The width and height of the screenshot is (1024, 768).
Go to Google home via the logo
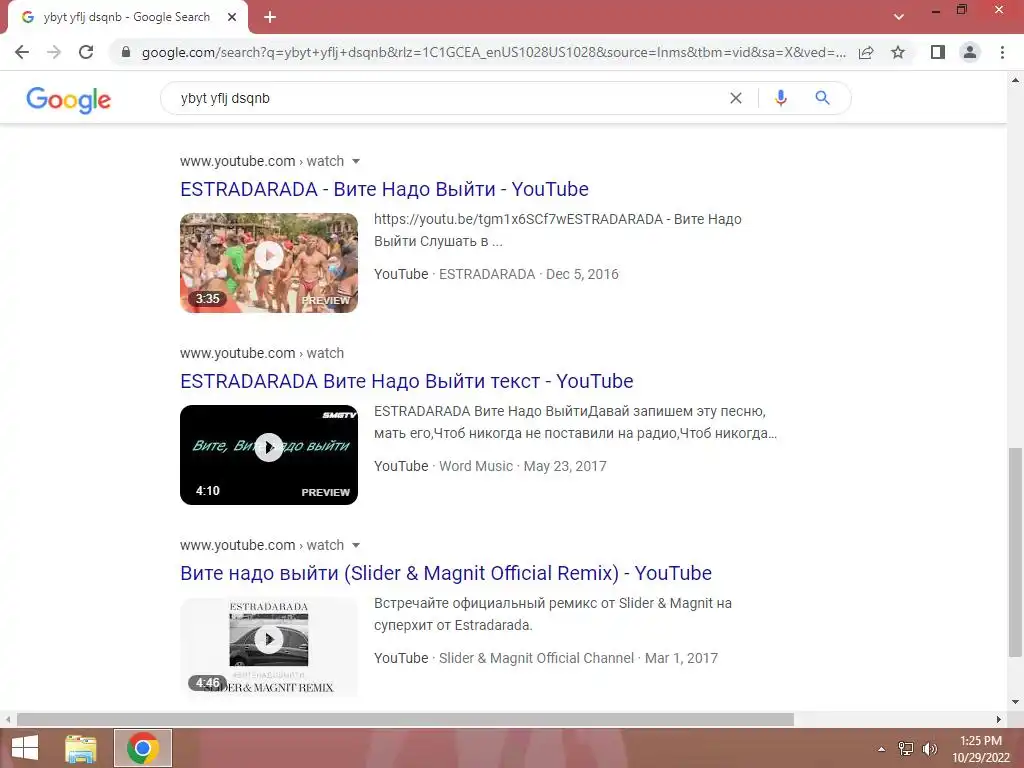(69, 99)
